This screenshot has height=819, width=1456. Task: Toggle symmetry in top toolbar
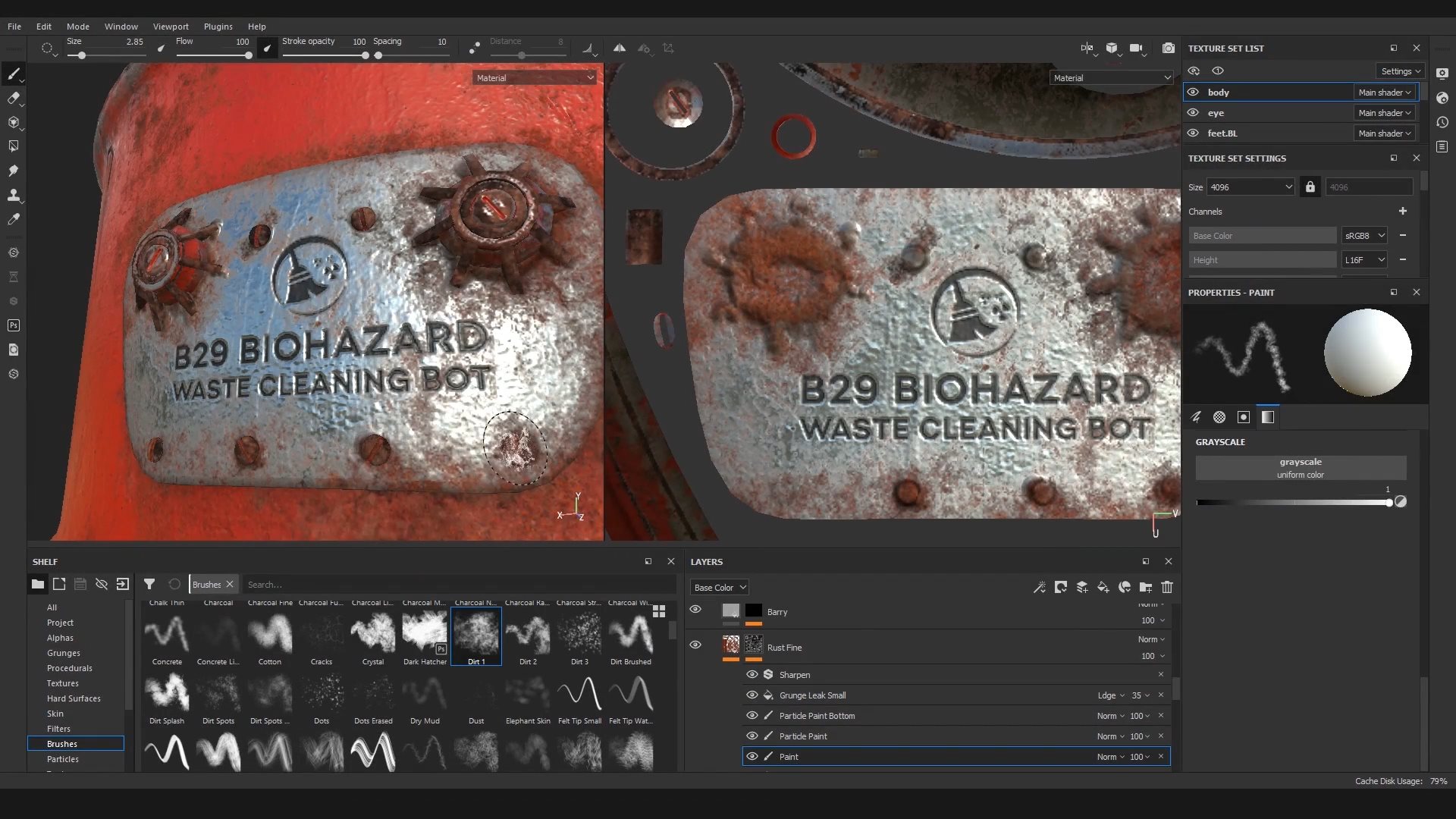click(x=620, y=48)
